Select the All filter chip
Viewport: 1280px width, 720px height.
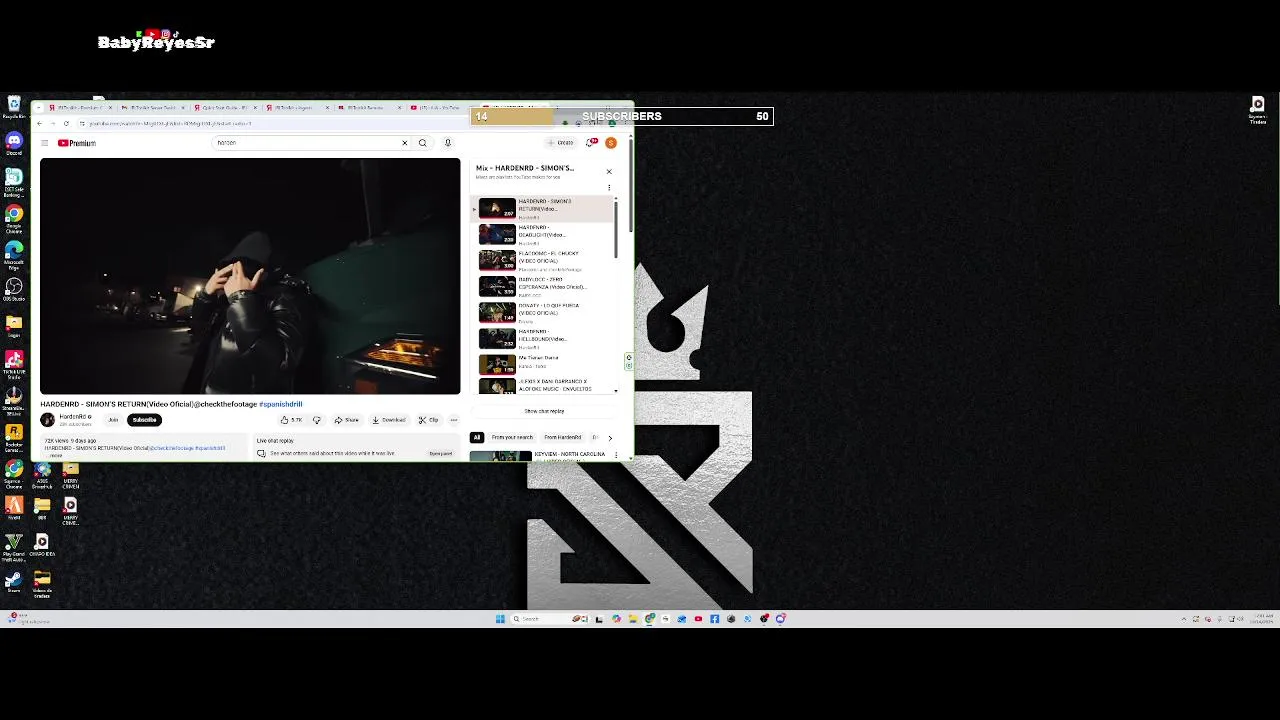pos(477,437)
